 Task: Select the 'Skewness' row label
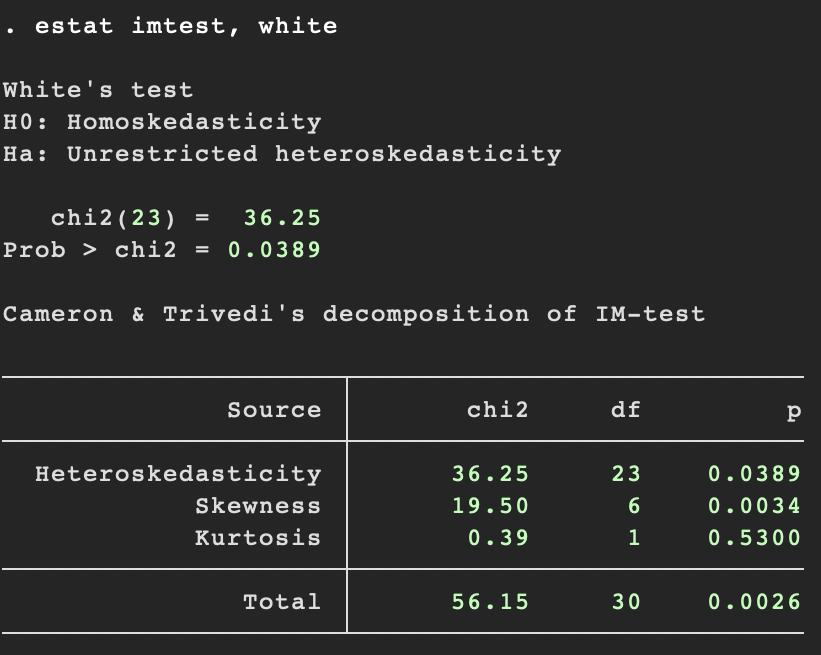click(257, 505)
